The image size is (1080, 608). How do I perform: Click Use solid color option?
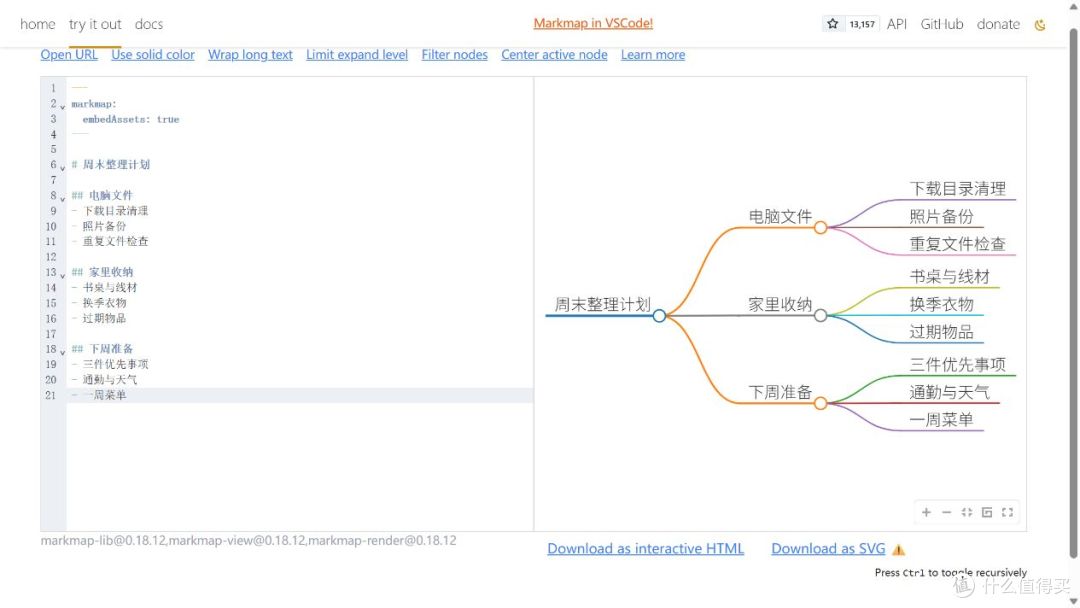(x=153, y=54)
